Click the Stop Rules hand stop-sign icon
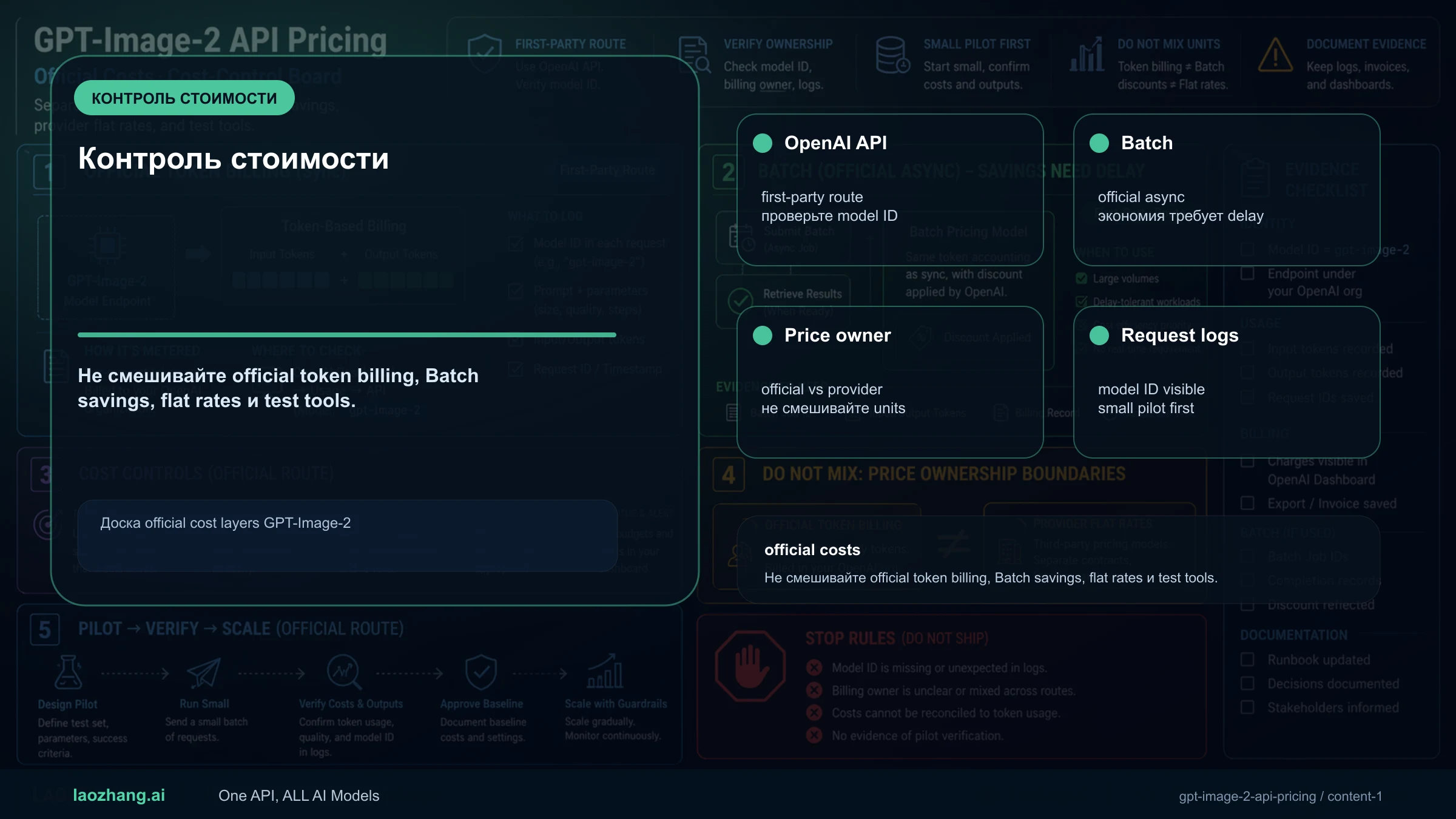 750,666
